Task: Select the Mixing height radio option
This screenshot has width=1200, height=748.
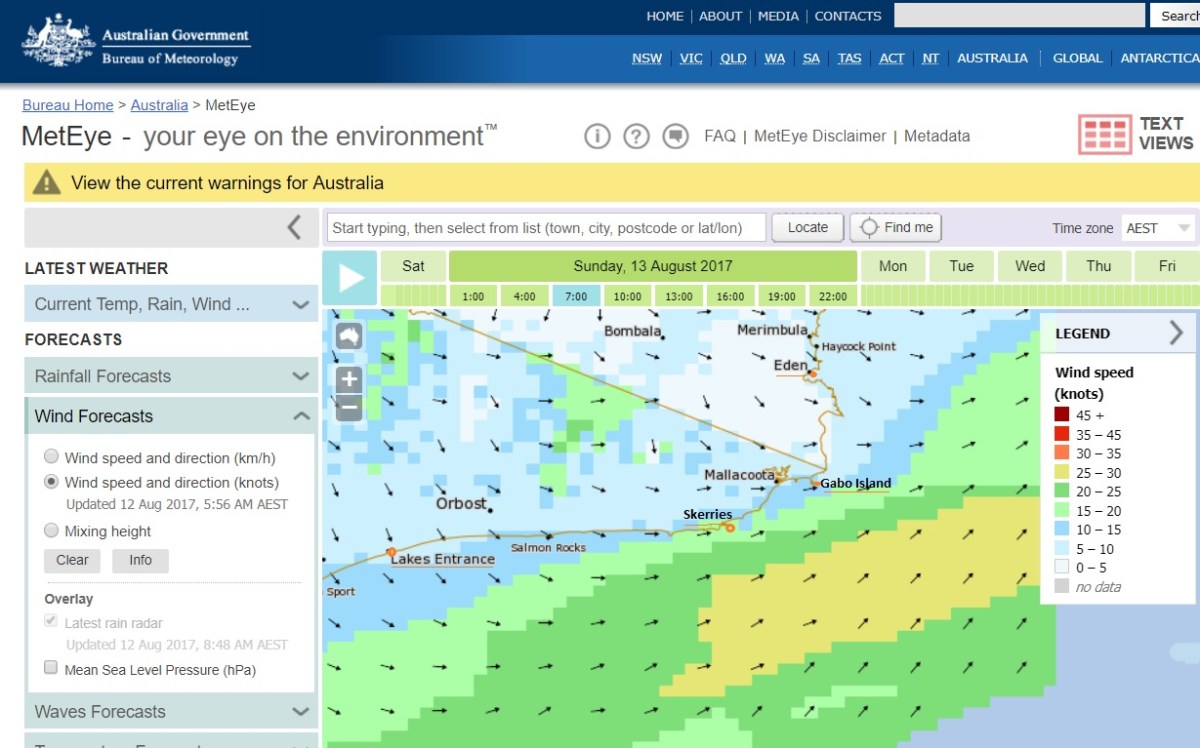Action: click(51, 531)
